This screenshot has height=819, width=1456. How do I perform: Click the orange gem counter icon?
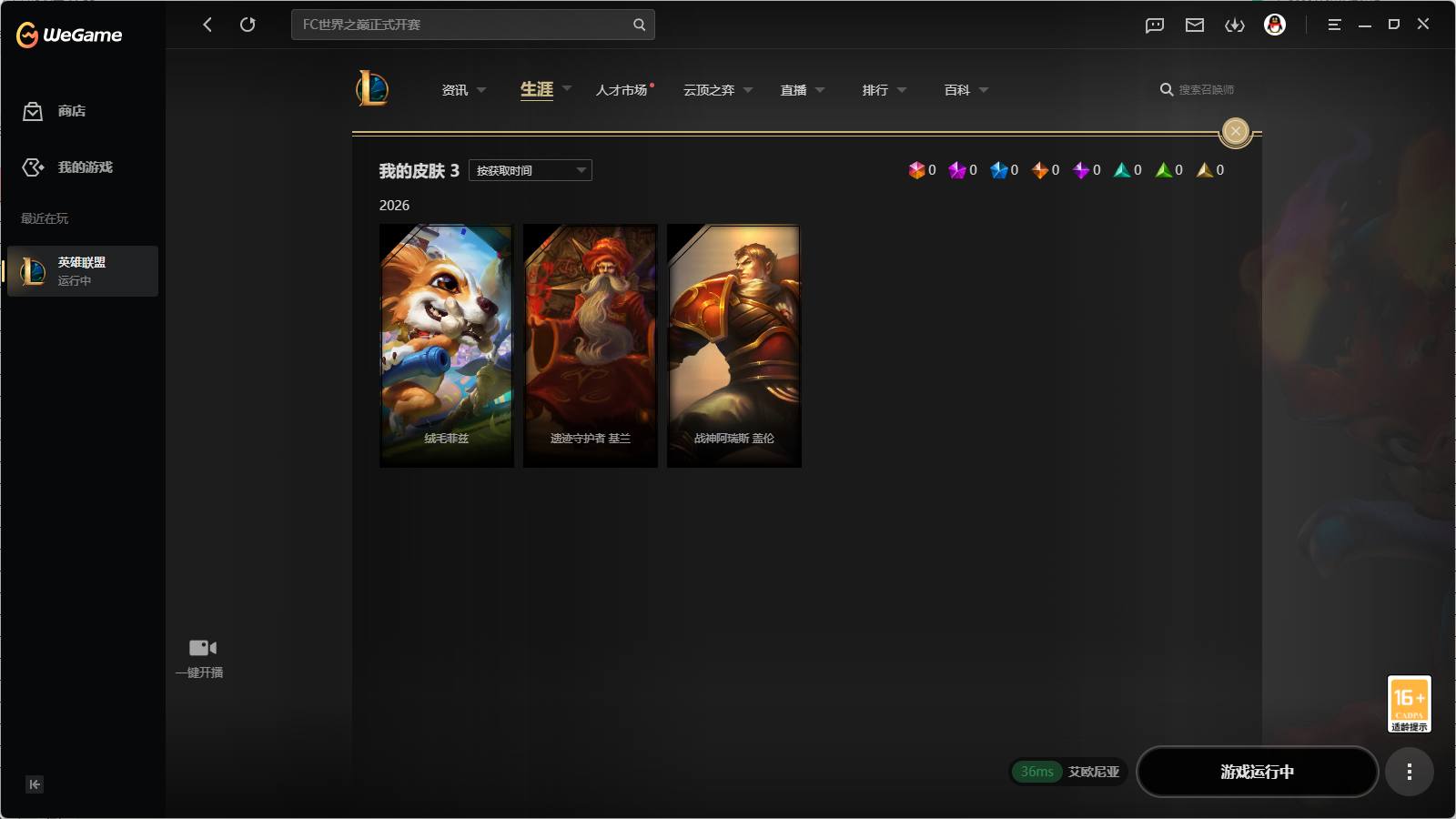pos(1040,170)
